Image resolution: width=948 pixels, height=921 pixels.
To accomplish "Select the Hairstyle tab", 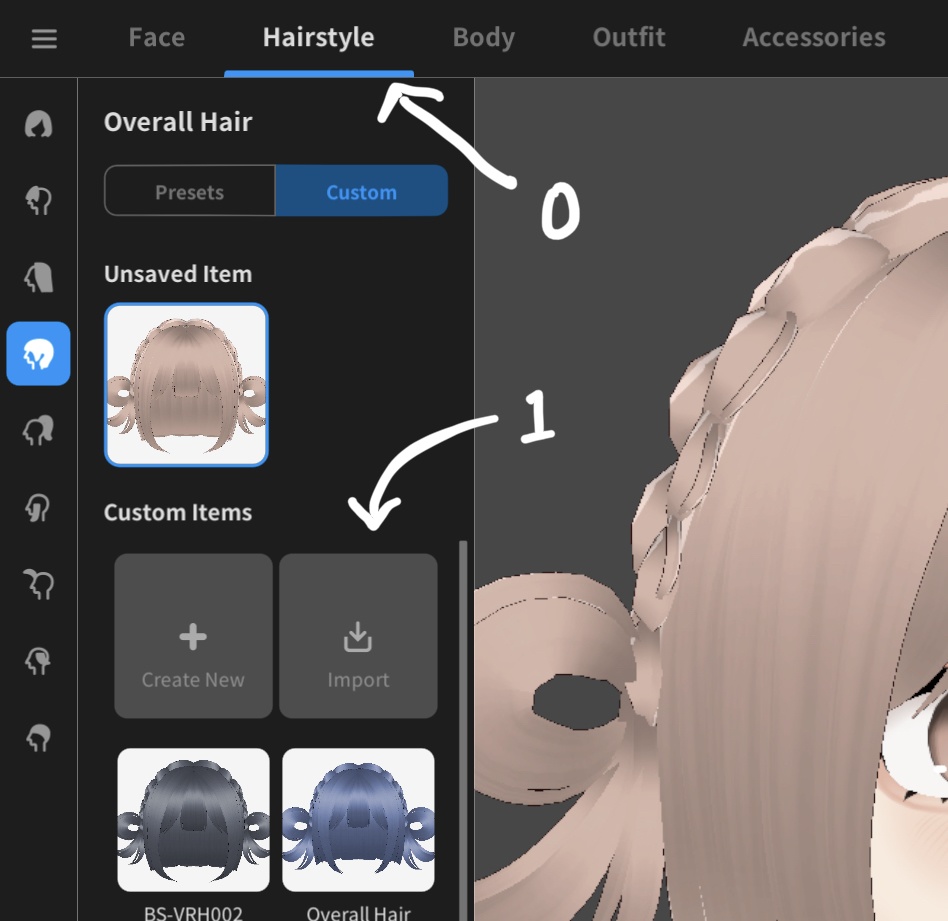I will tap(318, 37).
